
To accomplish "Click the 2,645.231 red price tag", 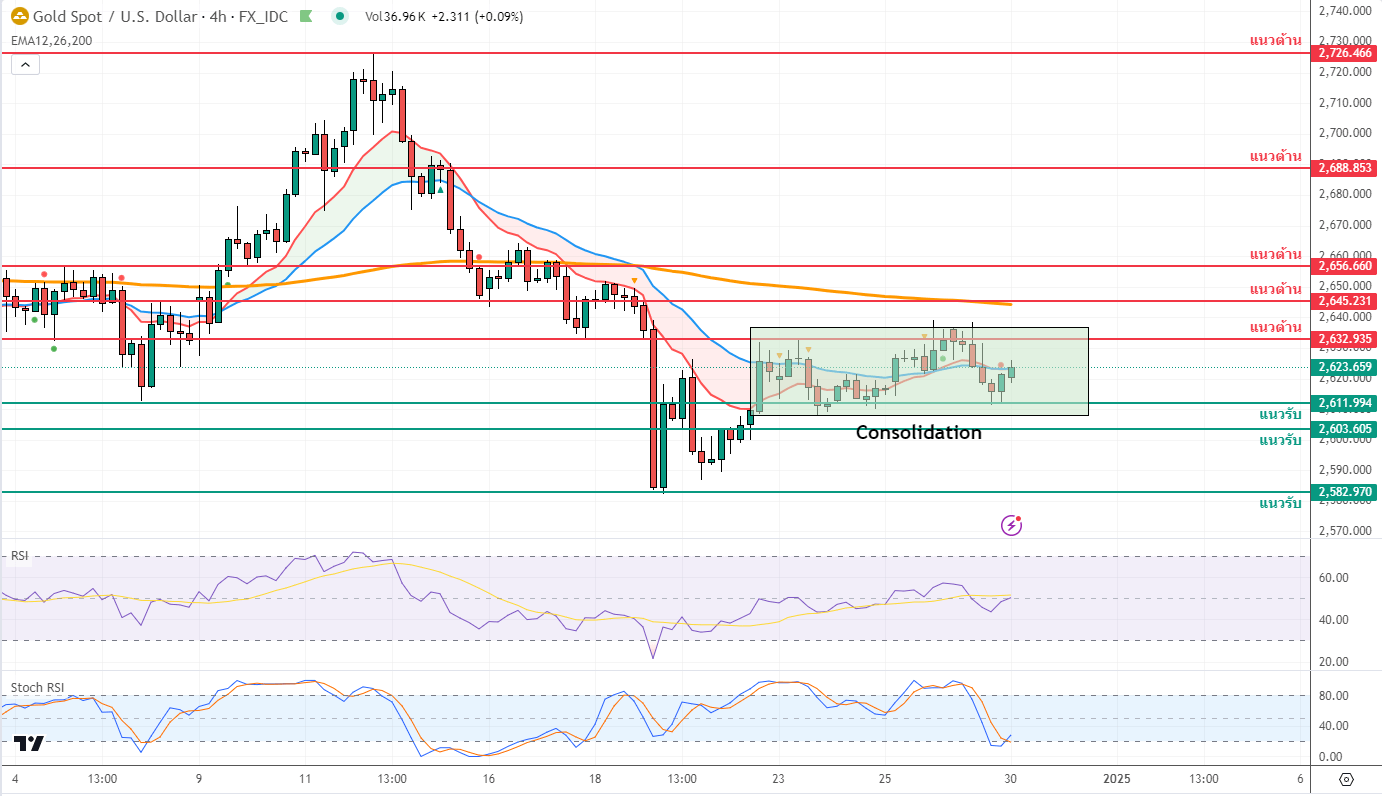I will [1345, 301].
